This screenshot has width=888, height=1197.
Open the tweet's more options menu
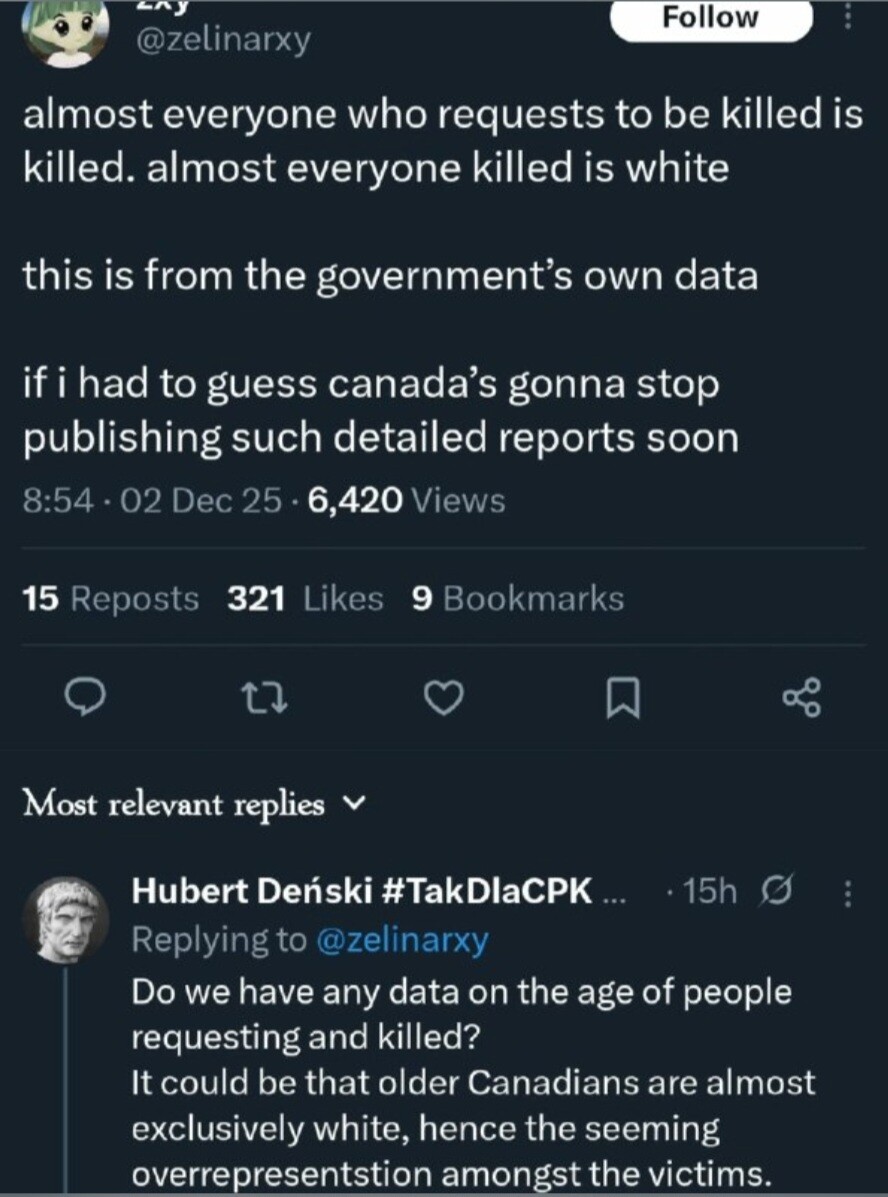849,17
